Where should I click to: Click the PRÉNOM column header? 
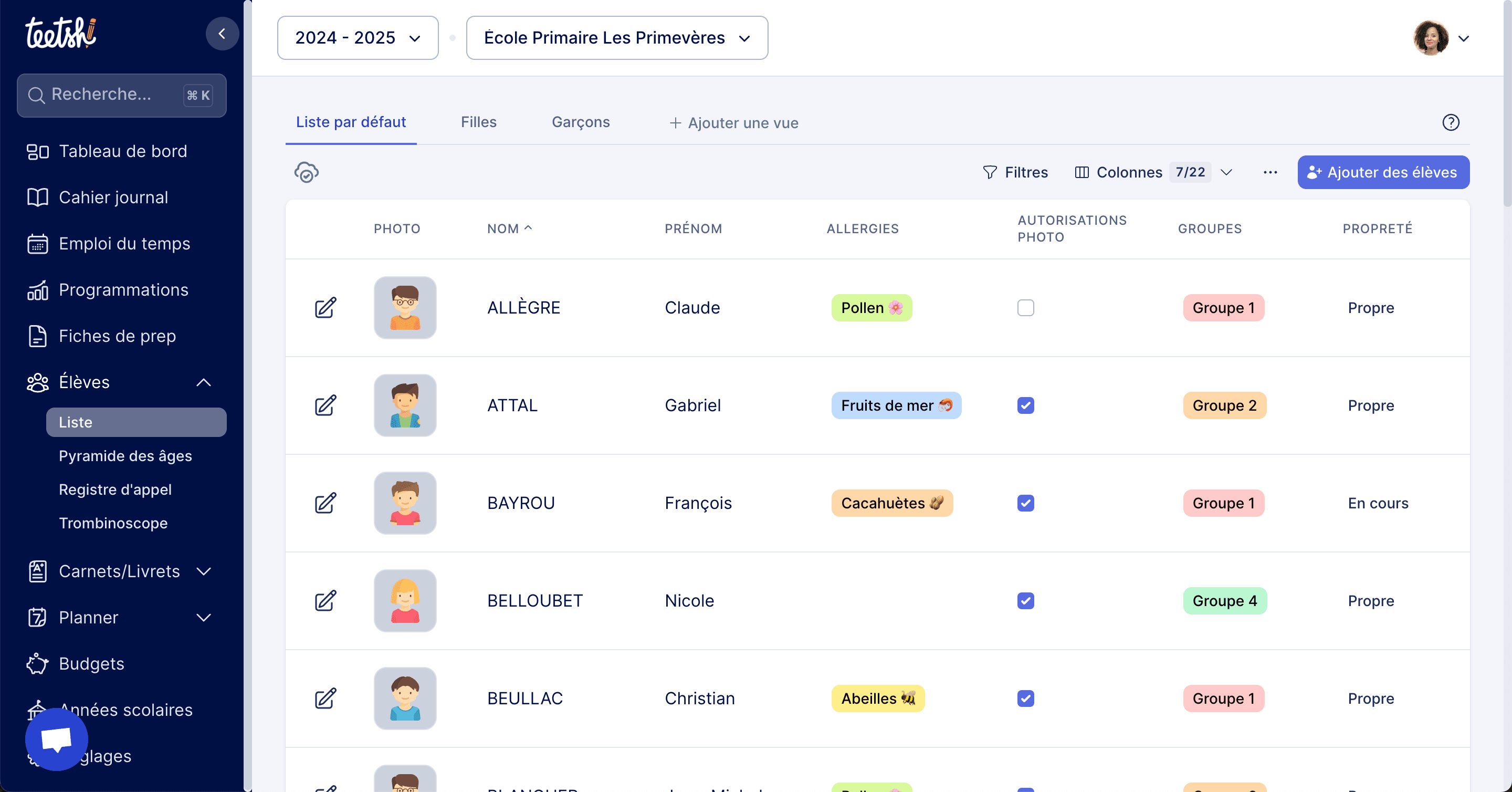(x=693, y=229)
